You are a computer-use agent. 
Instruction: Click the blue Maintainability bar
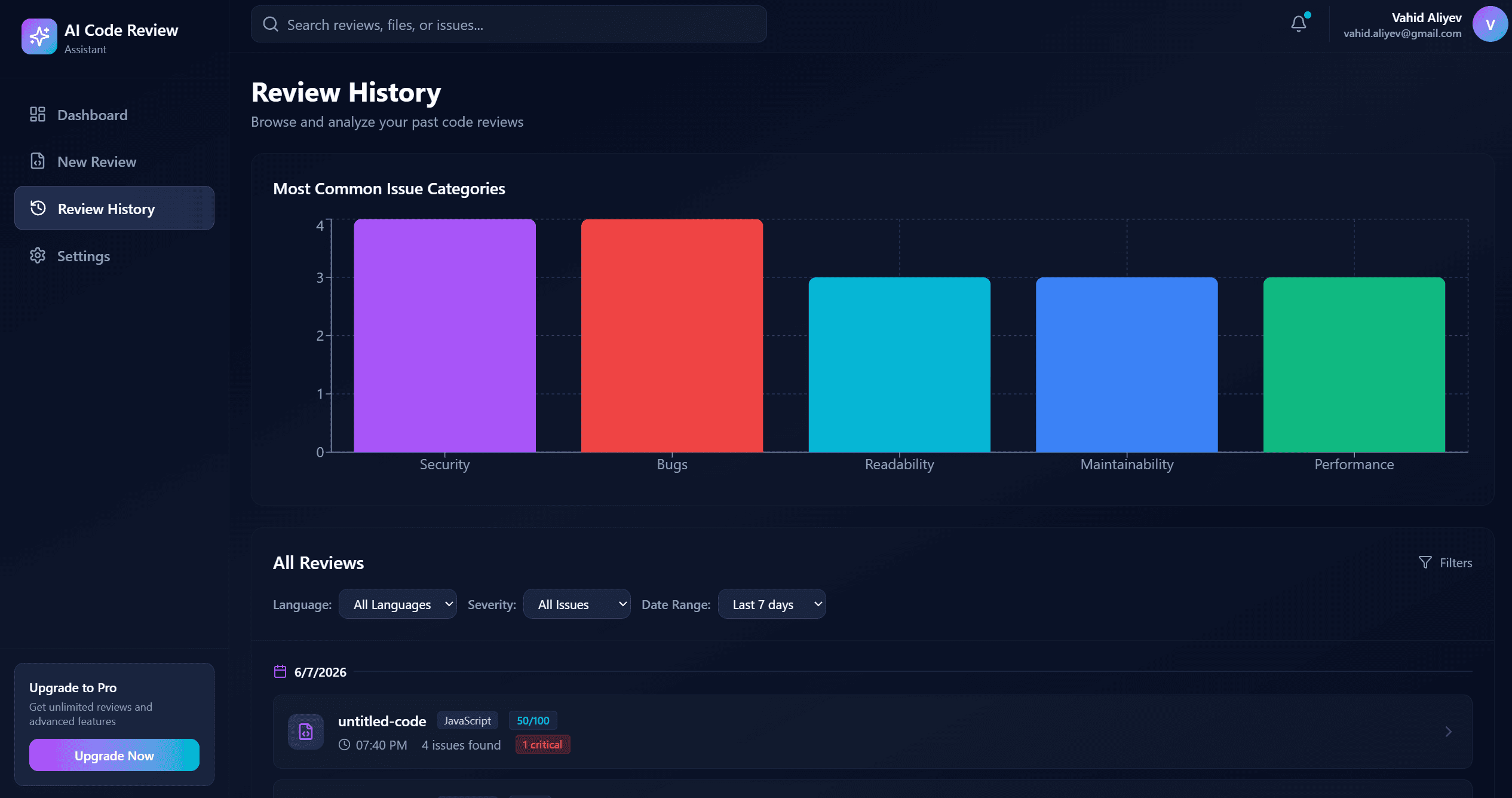pyautogui.click(x=1127, y=365)
